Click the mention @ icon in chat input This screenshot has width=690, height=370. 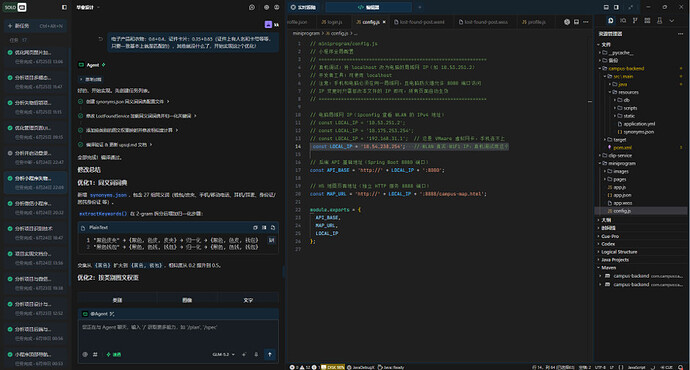85,354
